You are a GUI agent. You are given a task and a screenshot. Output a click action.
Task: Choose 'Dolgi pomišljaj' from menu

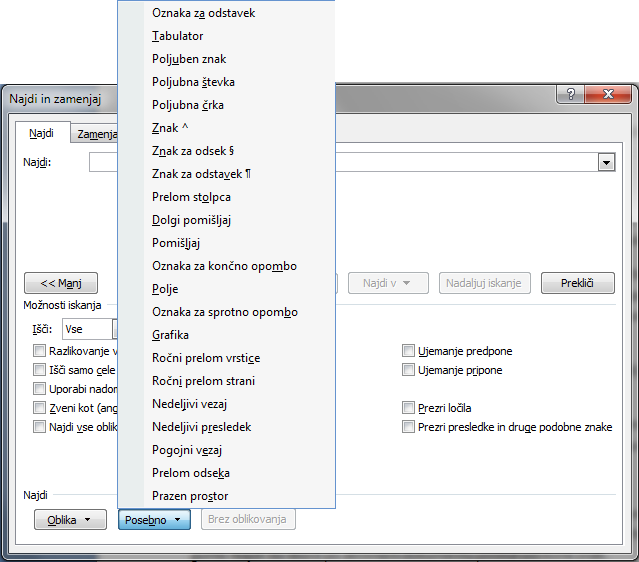[191, 220]
